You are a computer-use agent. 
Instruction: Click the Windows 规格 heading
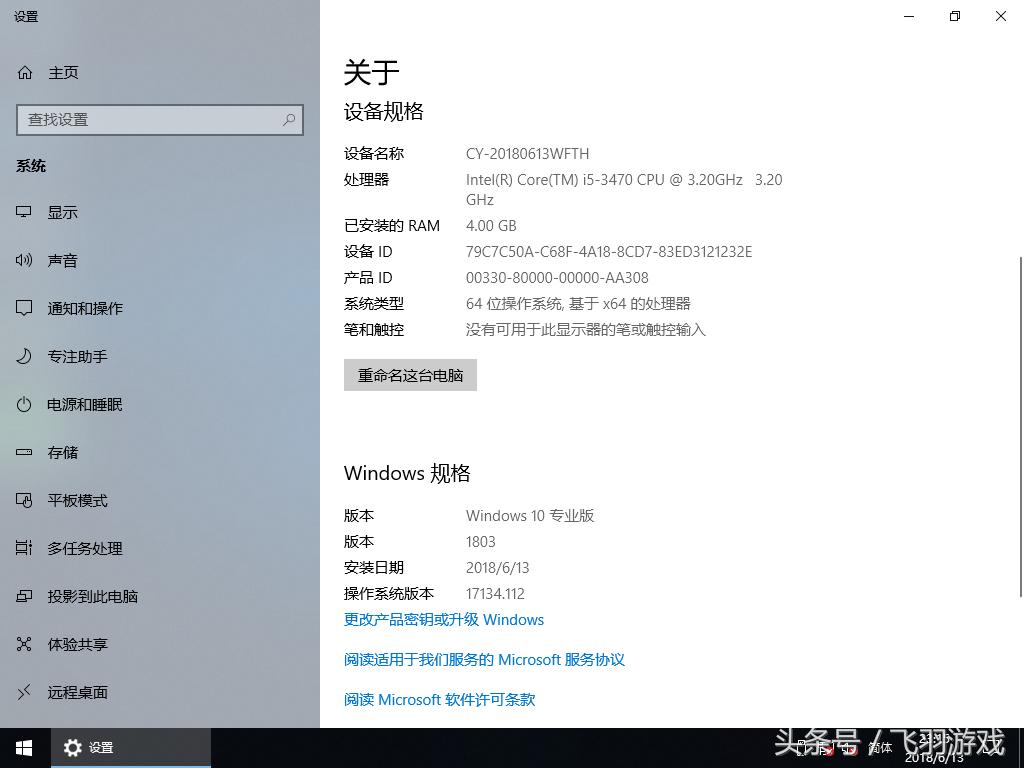(x=407, y=473)
